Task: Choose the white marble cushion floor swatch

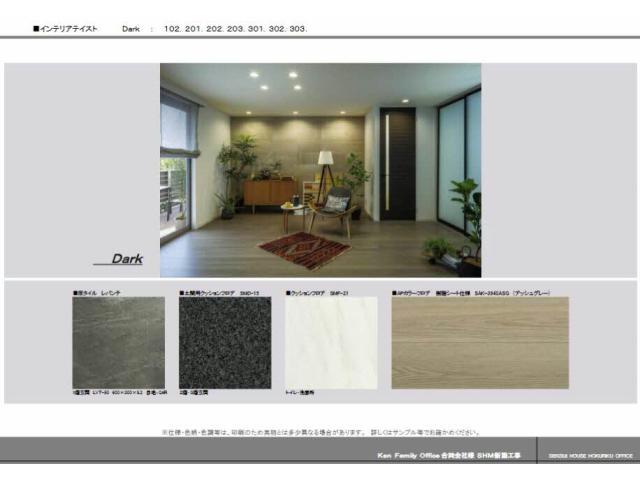Action: point(331,343)
